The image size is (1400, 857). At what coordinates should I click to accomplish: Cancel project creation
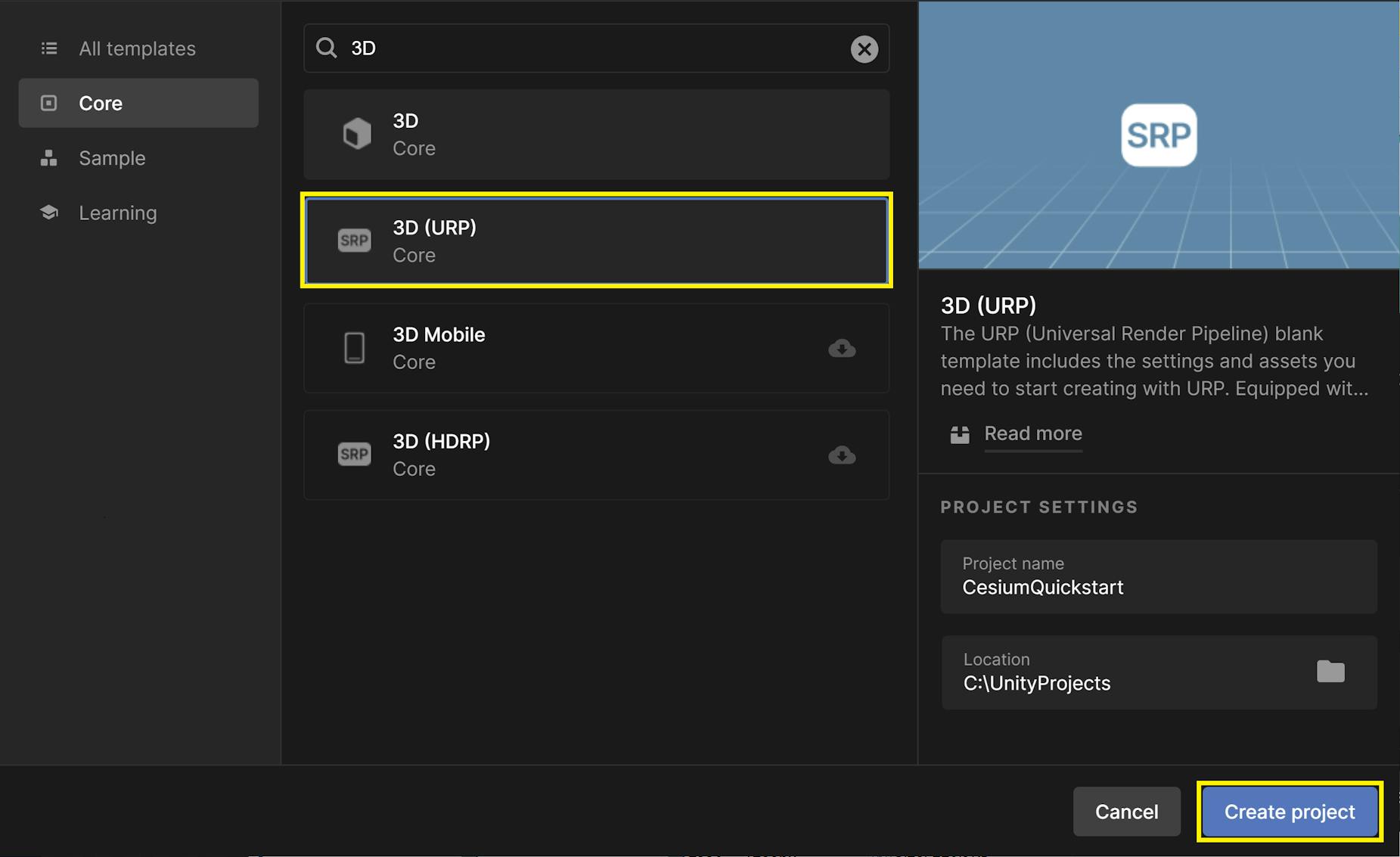click(1126, 811)
